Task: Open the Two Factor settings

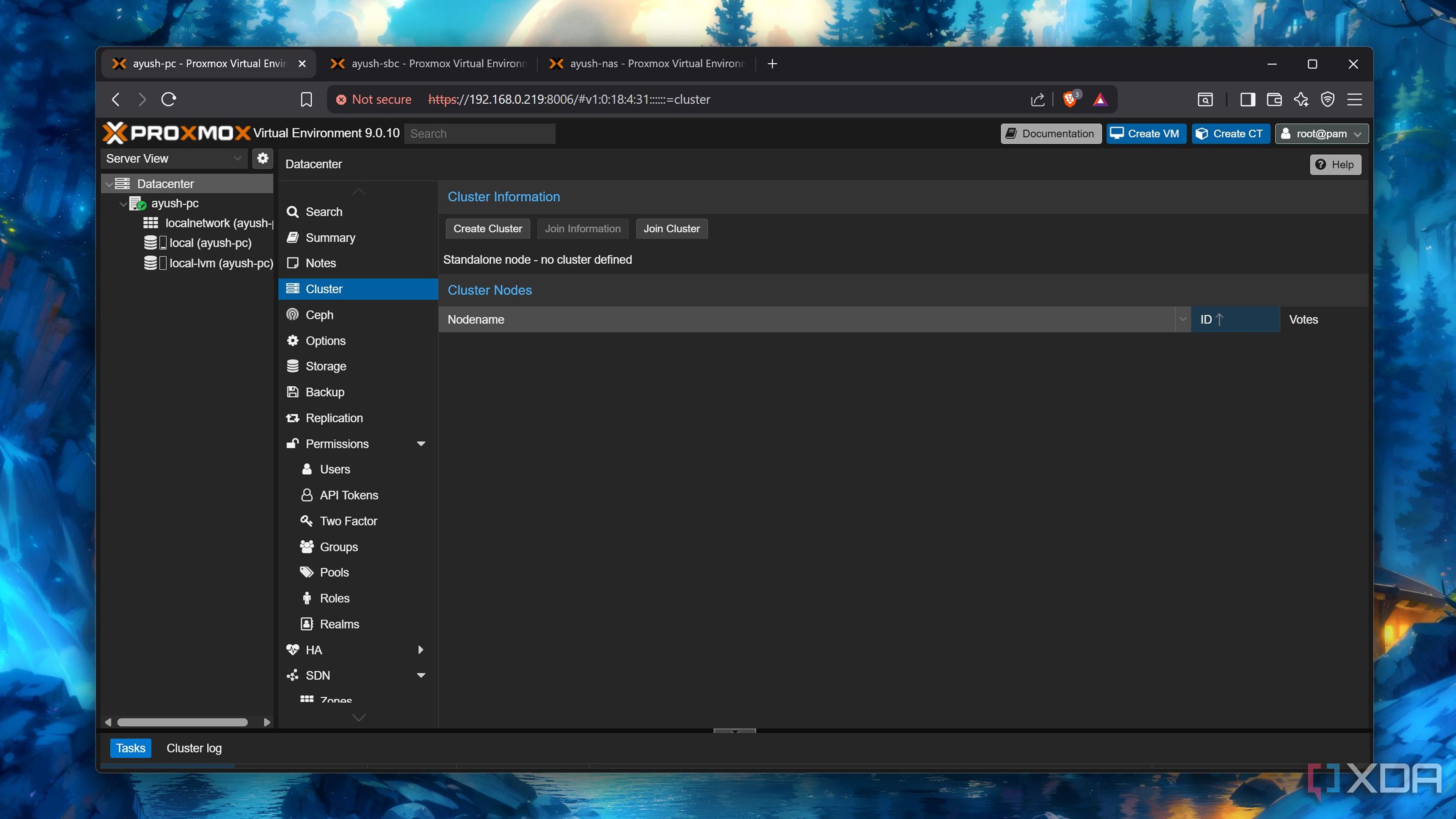Action: click(x=358, y=521)
